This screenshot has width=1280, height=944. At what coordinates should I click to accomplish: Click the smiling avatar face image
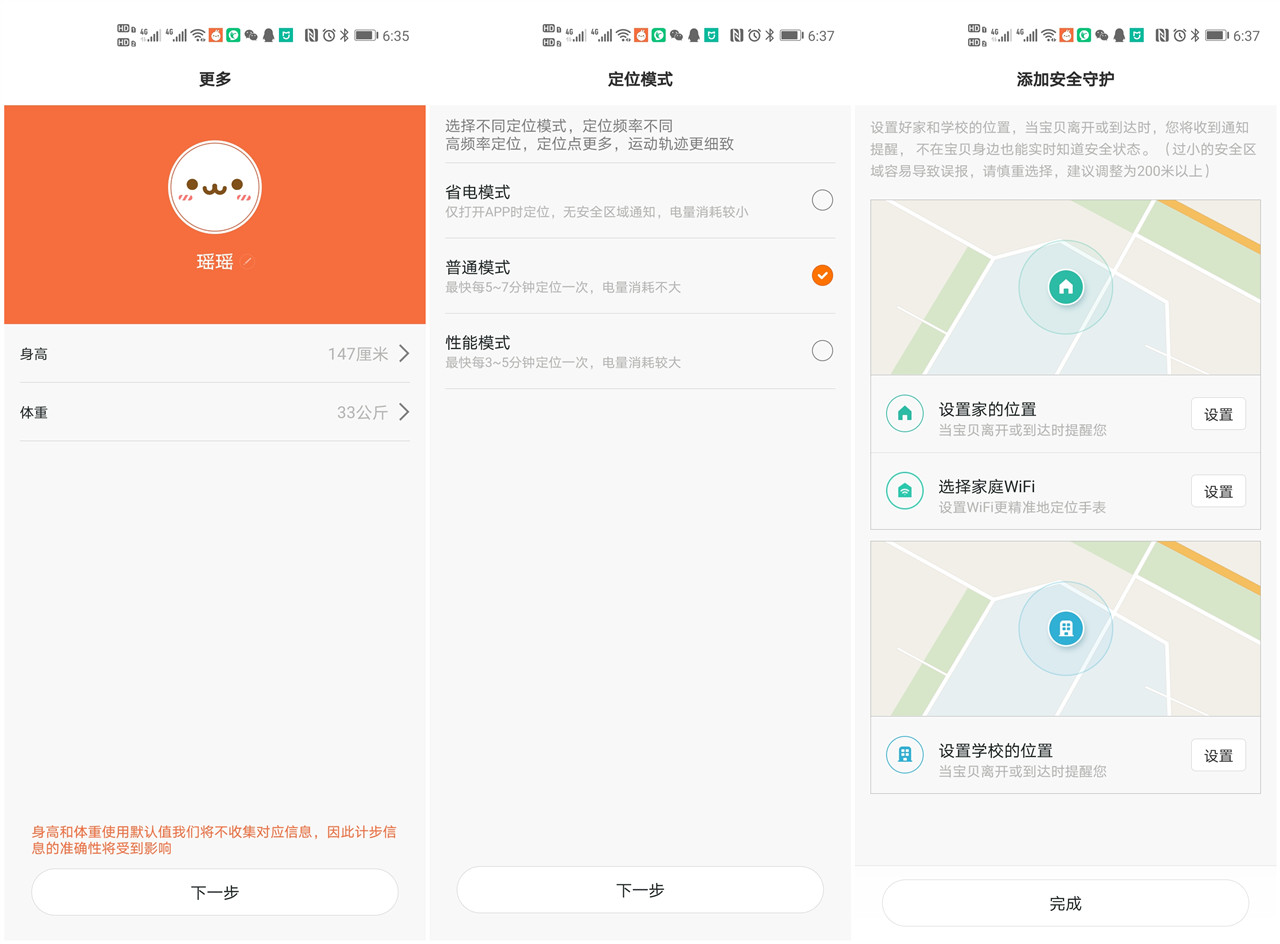coord(215,186)
